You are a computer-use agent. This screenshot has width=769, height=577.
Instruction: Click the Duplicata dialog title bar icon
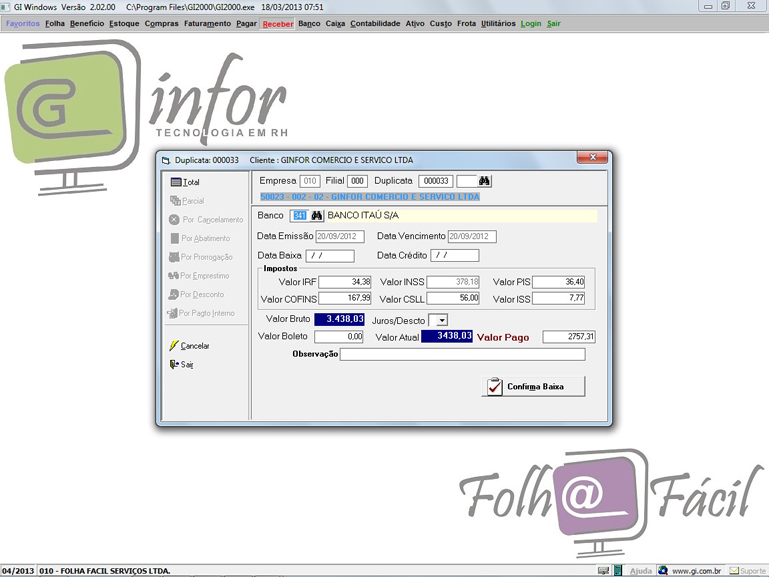pos(166,160)
